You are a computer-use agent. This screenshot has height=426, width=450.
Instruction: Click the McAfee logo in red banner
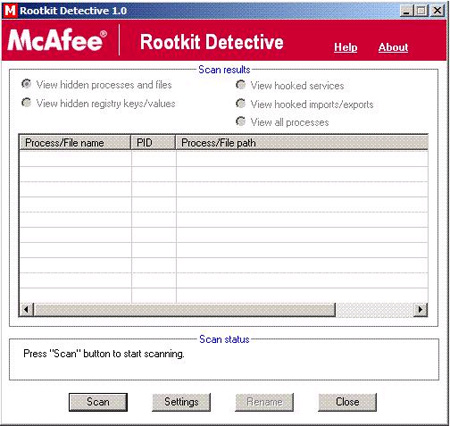point(57,40)
